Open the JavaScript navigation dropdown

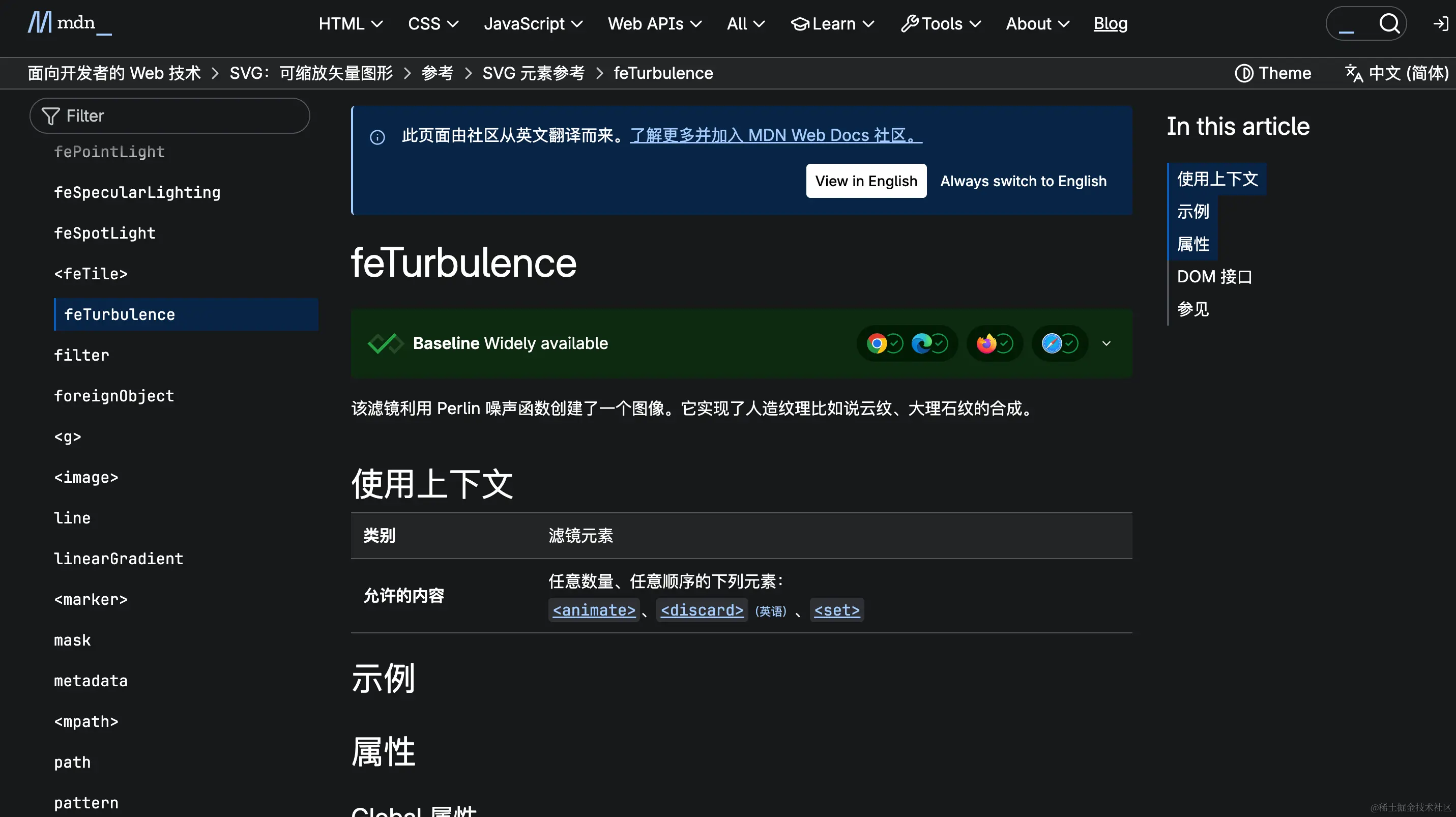point(533,24)
